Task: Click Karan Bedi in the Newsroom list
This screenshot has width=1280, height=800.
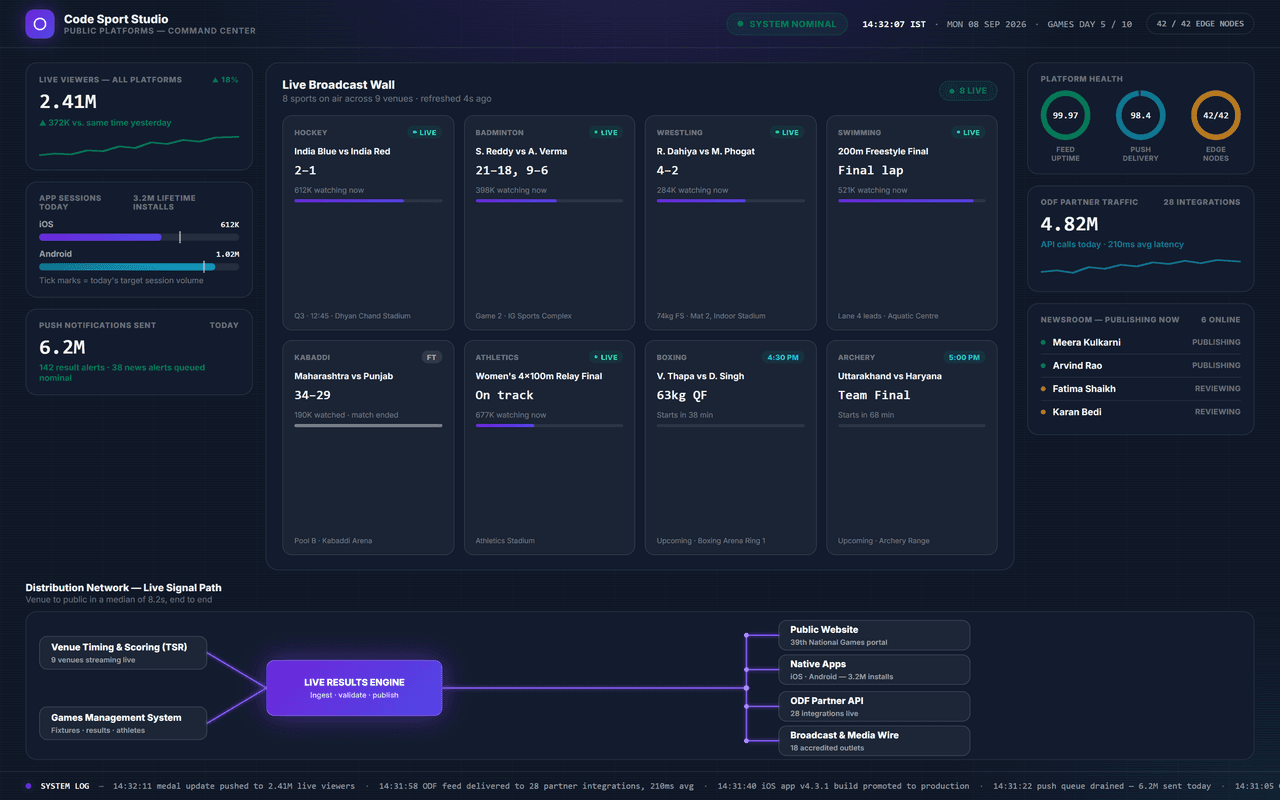Action: (x=1077, y=411)
